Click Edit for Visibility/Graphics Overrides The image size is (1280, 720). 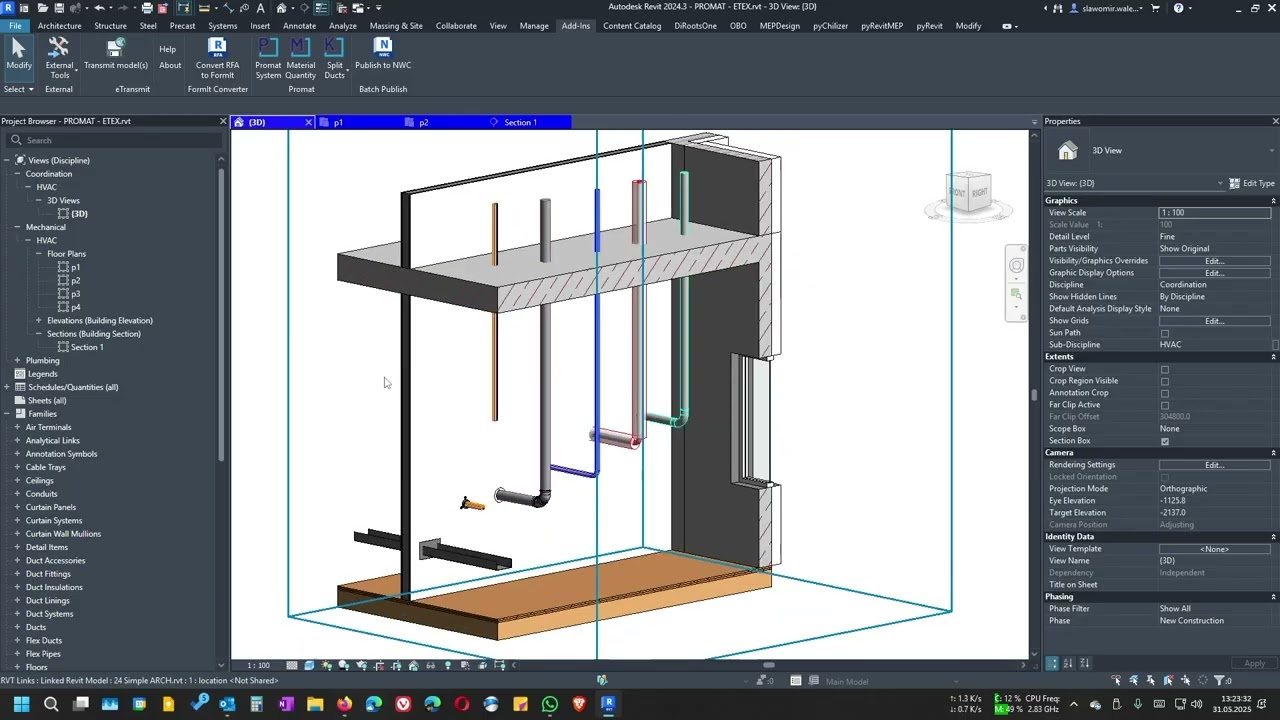1214,261
